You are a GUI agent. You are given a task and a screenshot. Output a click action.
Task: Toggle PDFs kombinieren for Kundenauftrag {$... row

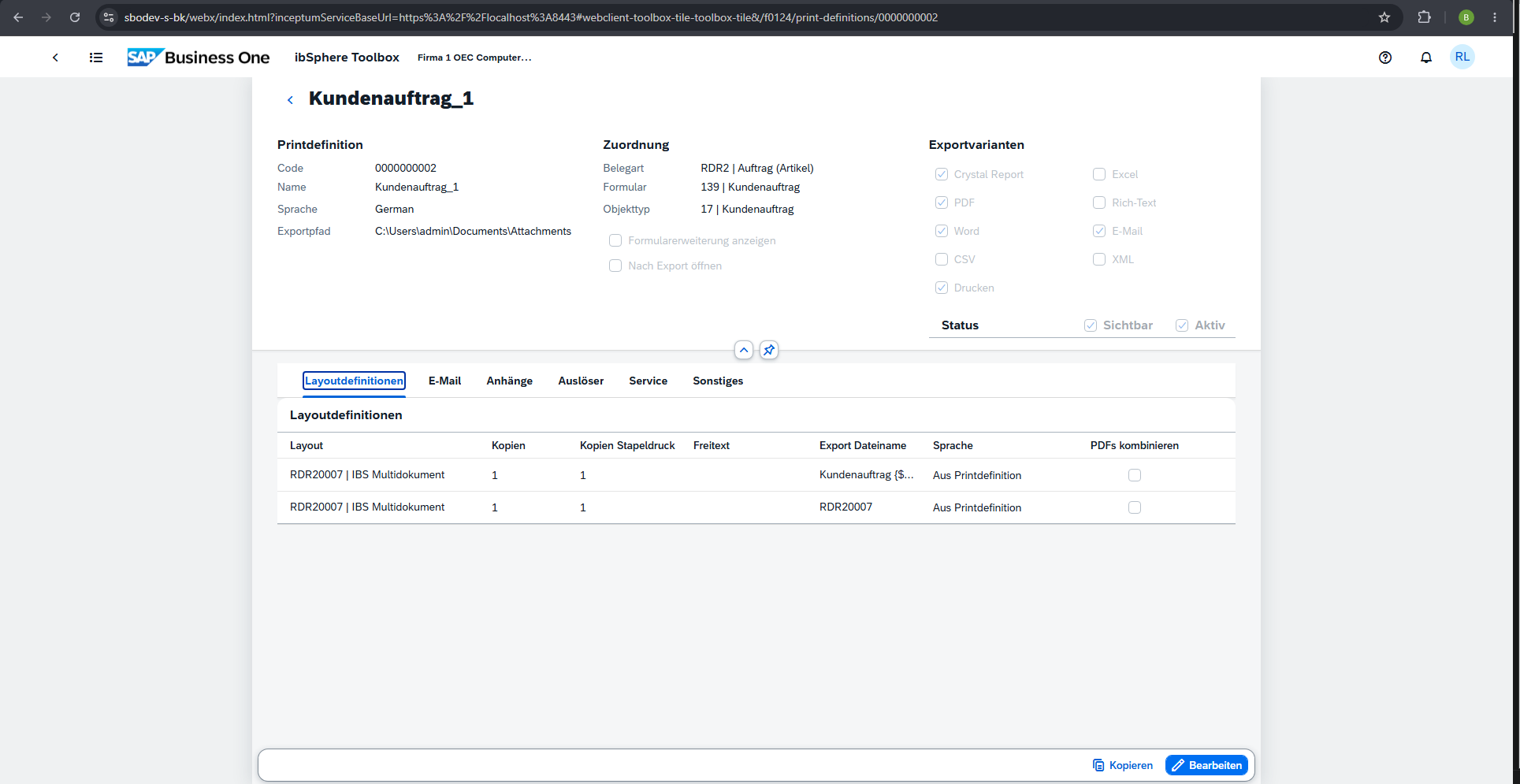pos(1135,475)
